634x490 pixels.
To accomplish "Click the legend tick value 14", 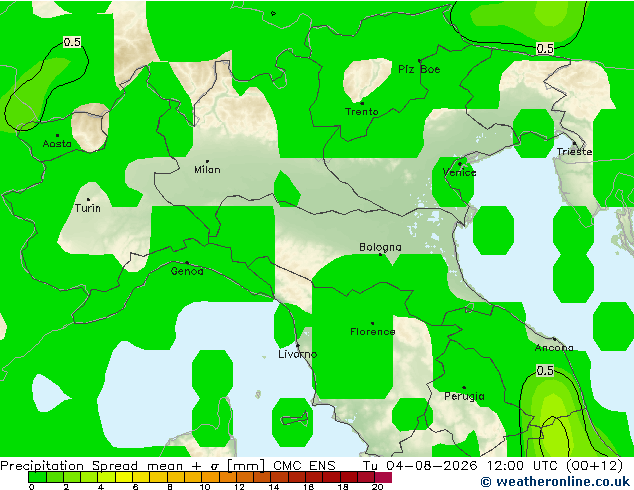I will (274, 487).
